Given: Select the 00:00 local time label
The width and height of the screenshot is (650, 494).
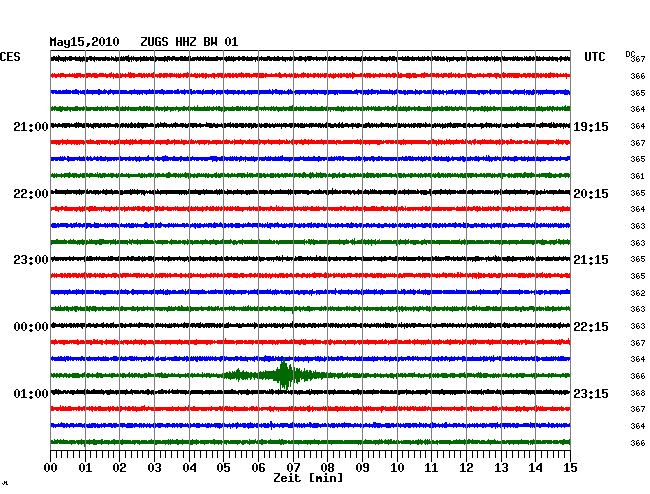Looking at the screenshot, I should (x=31, y=327).
